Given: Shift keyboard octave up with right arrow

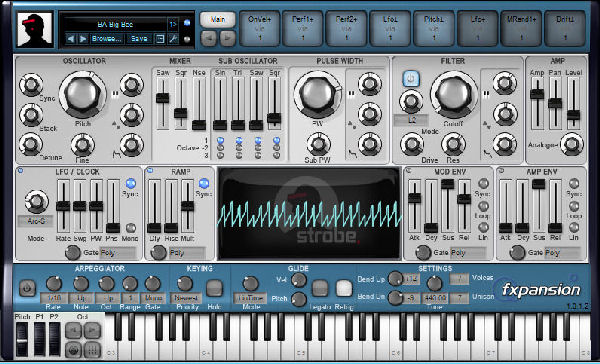Looking at the screenshot, I should (x=92, y=330).
